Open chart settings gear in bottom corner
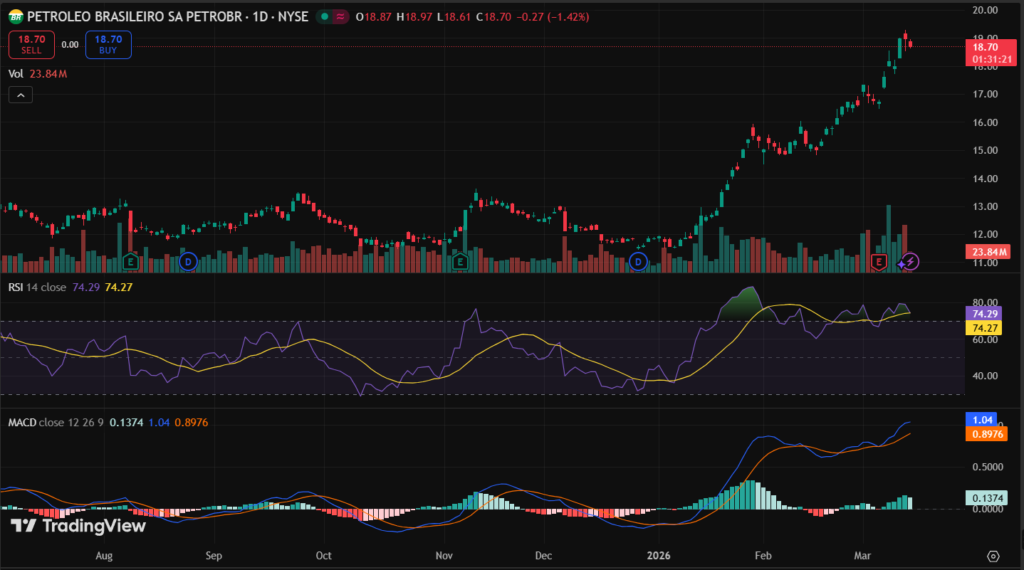This screenshot has width=1024, height=570. click(993, 555)
